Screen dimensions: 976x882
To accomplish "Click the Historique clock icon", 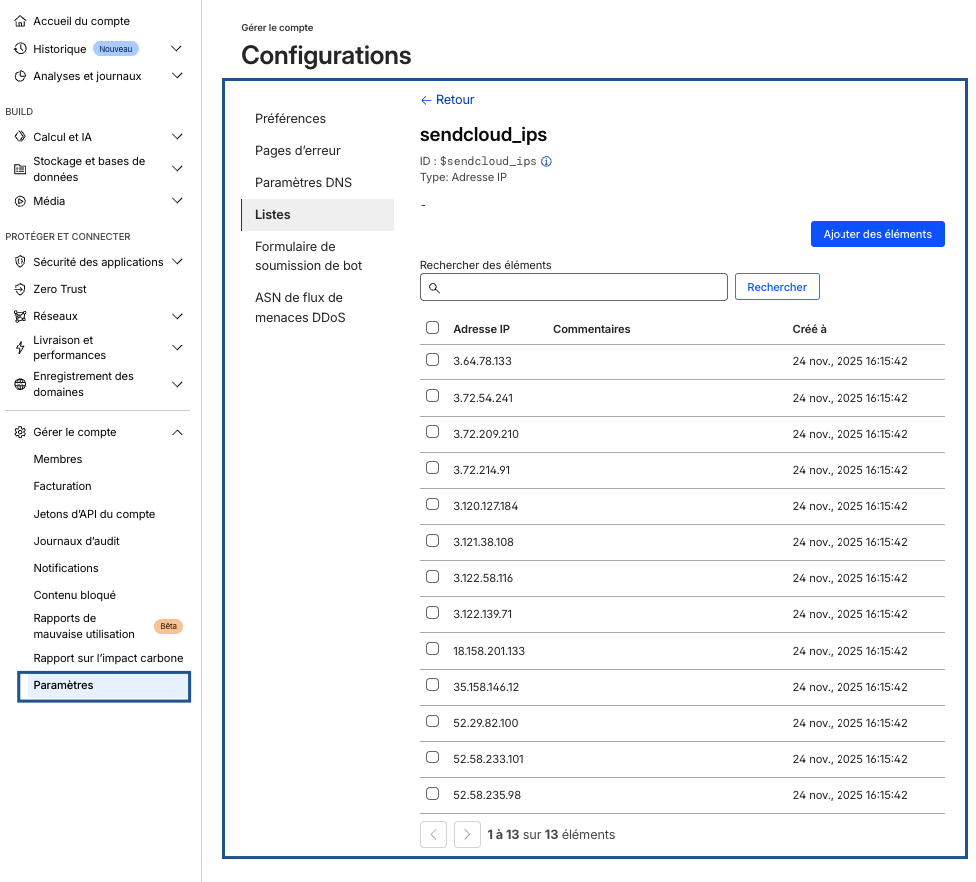I will tap(20, 49).
